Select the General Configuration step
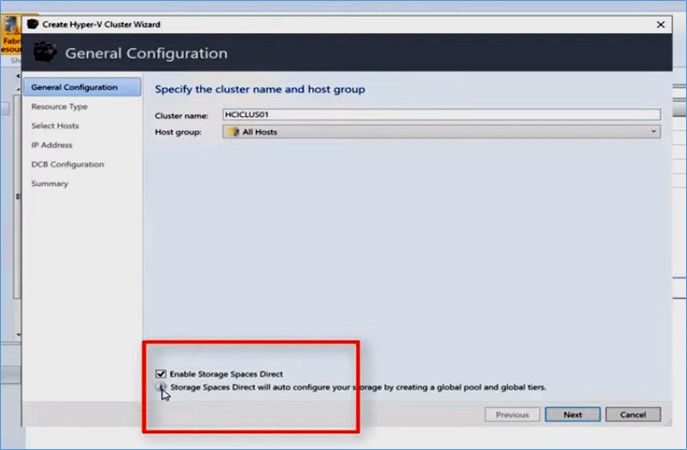Viewport: 687px width, 450px height. (x=82, y=87)
